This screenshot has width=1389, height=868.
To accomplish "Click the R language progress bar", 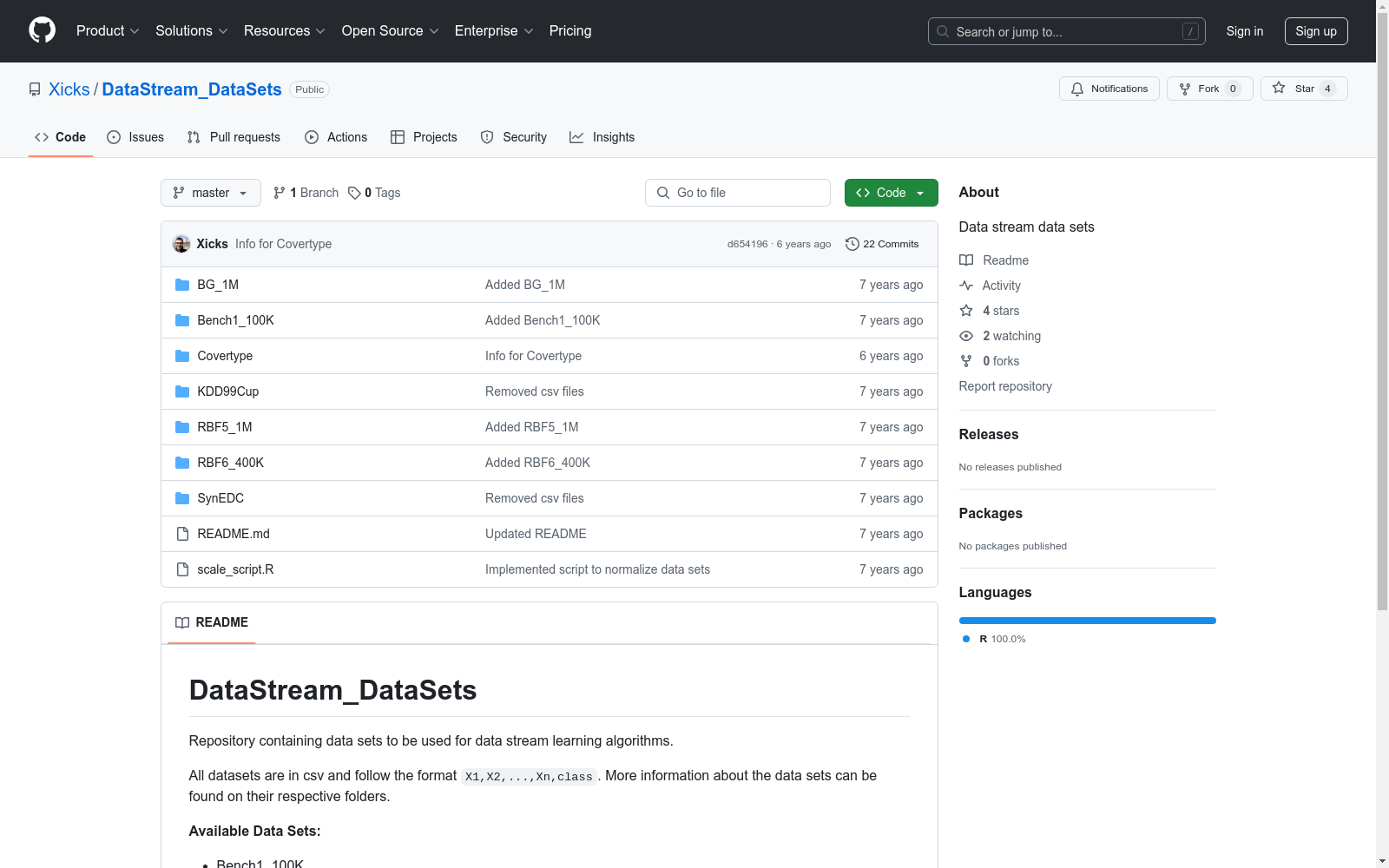I will pos(1088,621).
